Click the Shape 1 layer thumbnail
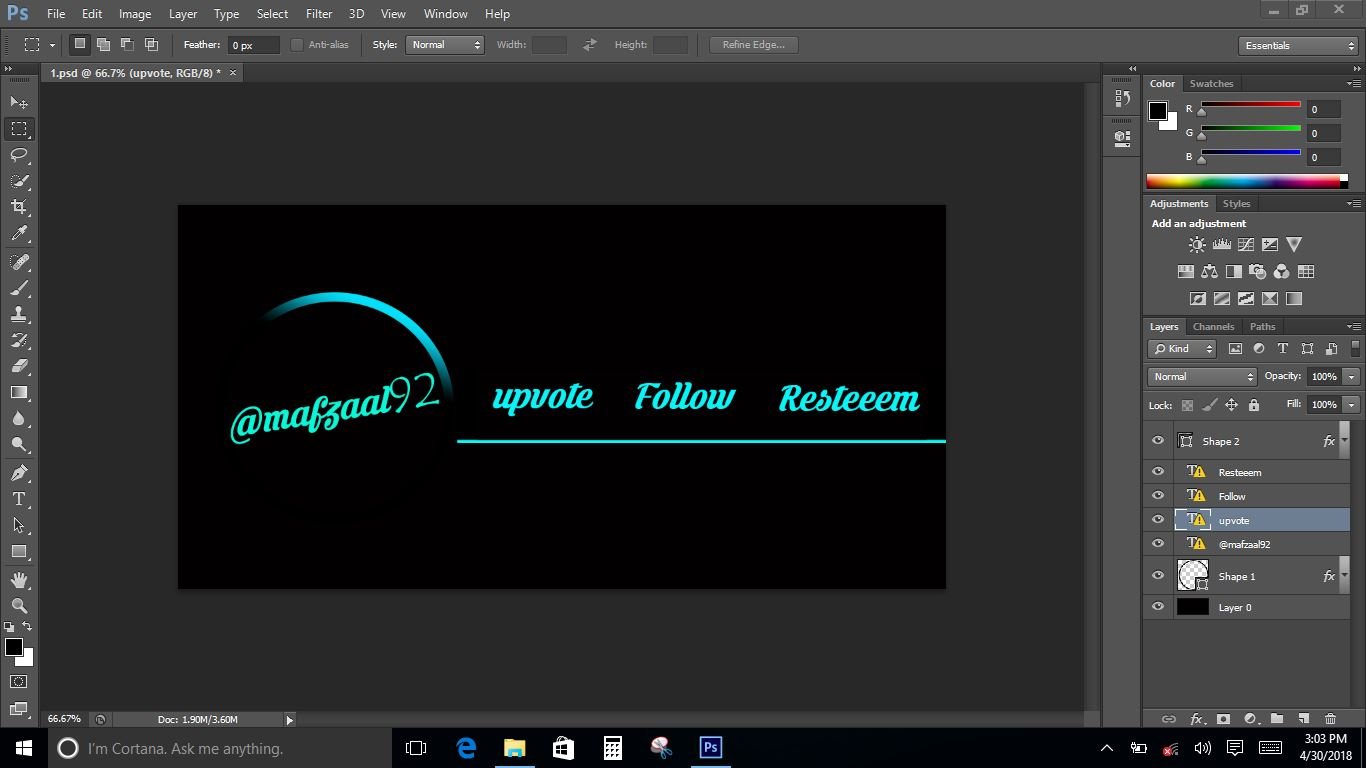Viewport: 1366px width, 768px height. coord(1193,575)
